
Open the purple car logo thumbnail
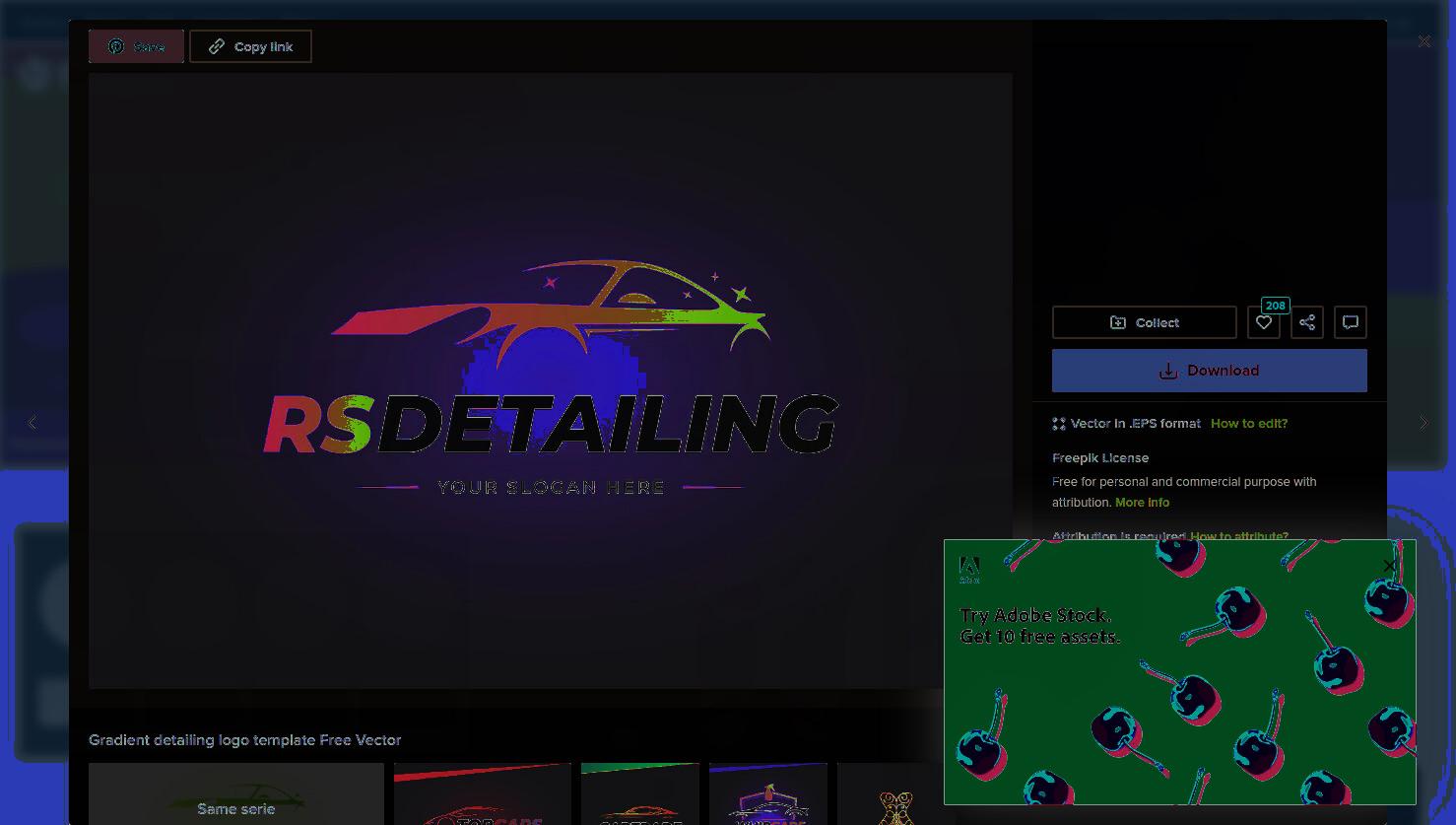(x=768, y=794)
